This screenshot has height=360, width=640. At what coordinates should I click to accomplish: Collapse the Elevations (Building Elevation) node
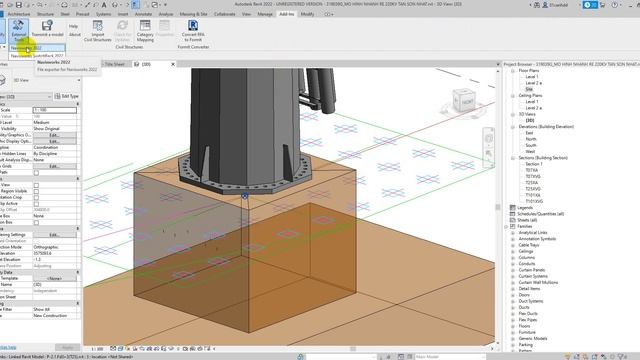tap(513, 127)
